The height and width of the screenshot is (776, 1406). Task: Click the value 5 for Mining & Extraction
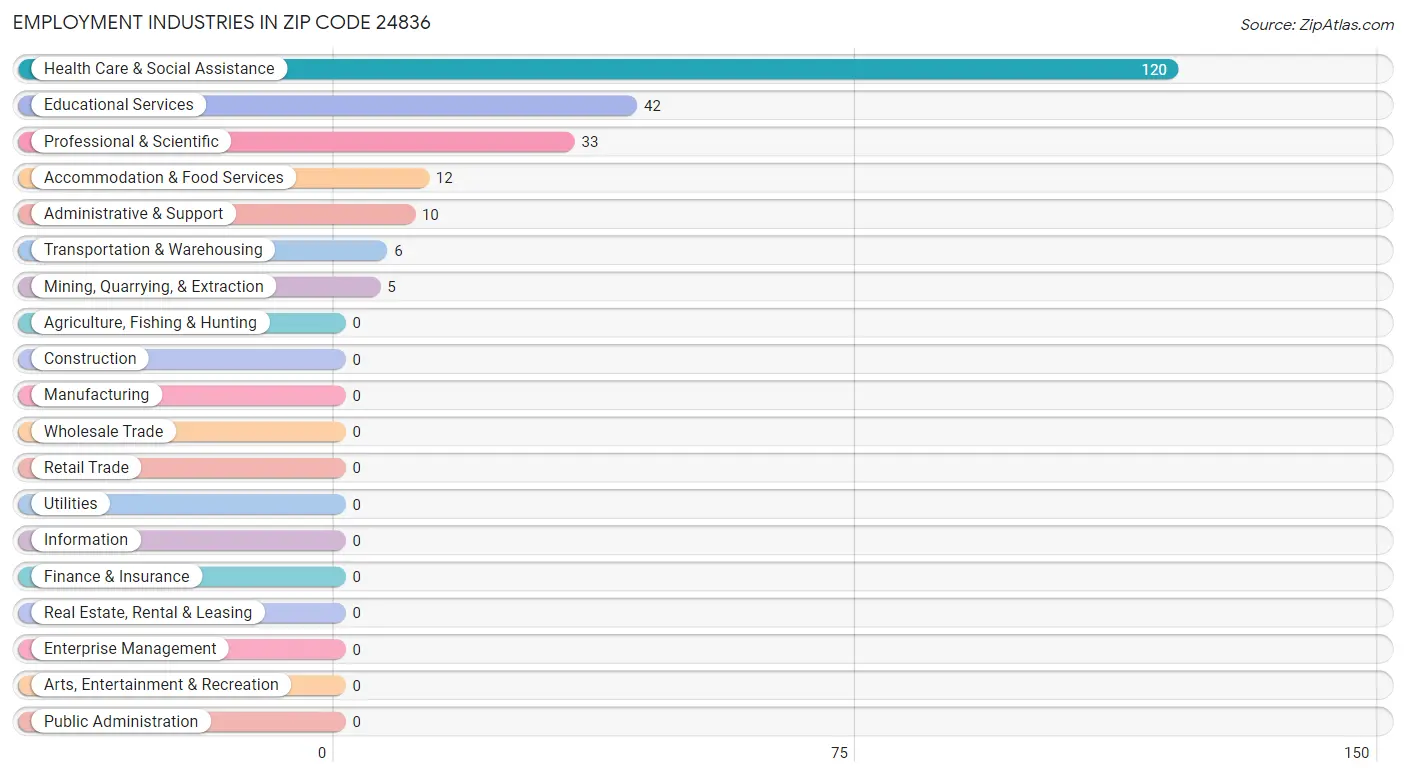[x=392, y=287]
